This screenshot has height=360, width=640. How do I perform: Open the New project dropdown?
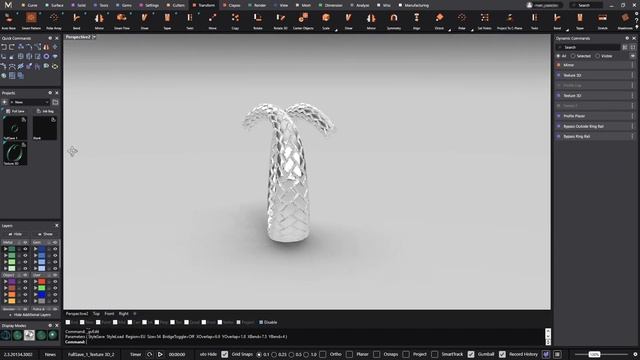(x=29, y=102)
